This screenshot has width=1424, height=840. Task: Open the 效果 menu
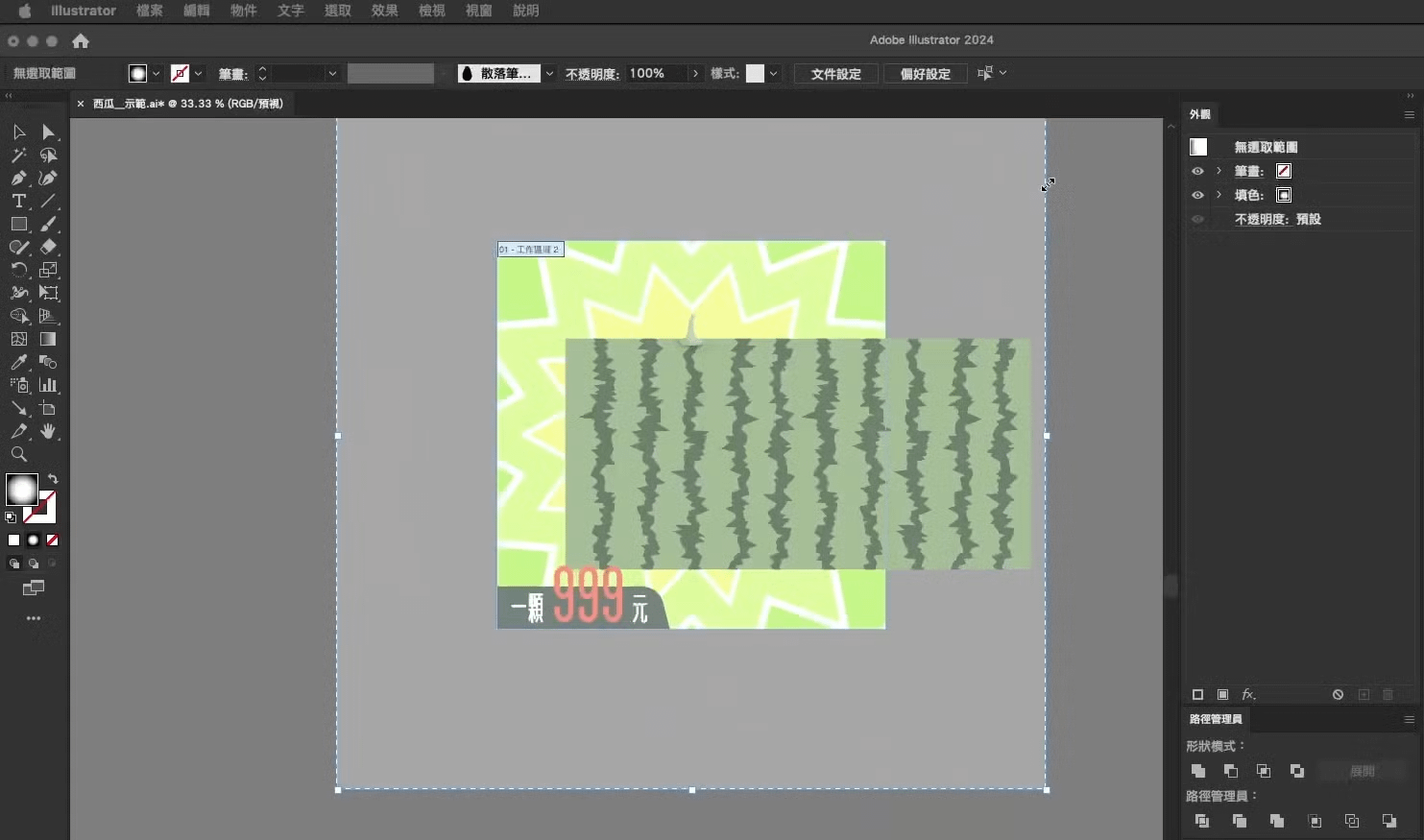[x=384, y=11]
